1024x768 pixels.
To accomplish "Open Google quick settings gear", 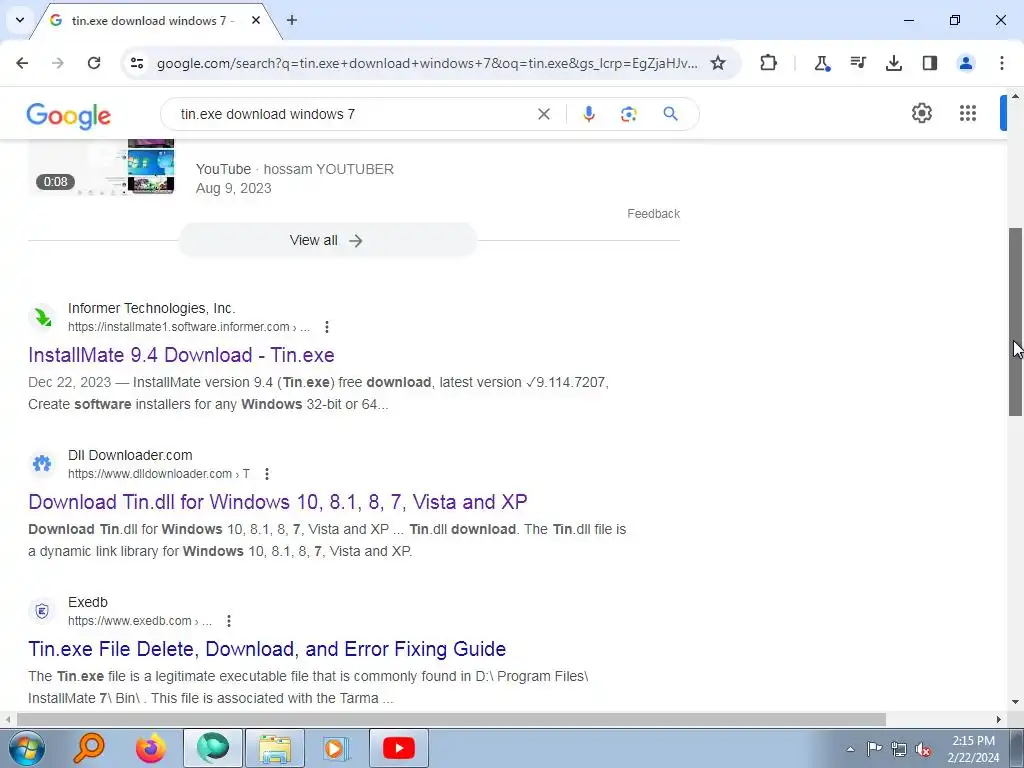I will (921, 113).
